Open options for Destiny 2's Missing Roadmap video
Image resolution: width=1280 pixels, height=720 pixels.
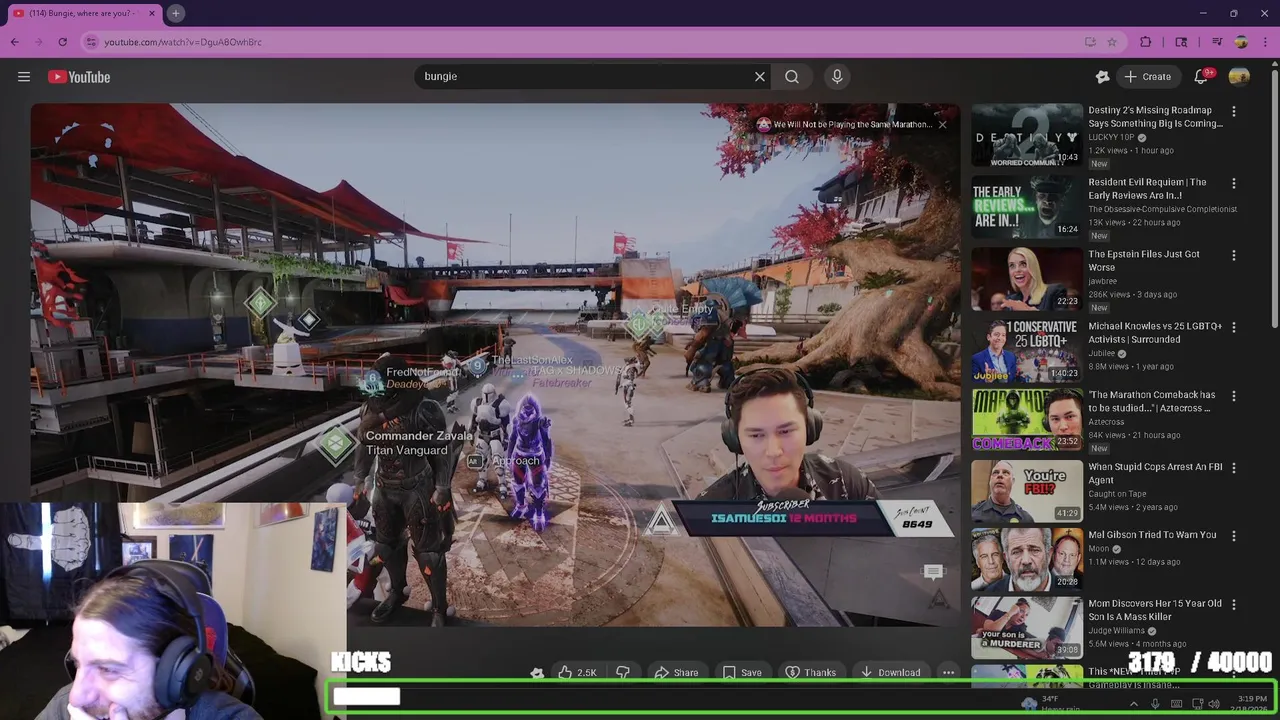point(1233,112)
